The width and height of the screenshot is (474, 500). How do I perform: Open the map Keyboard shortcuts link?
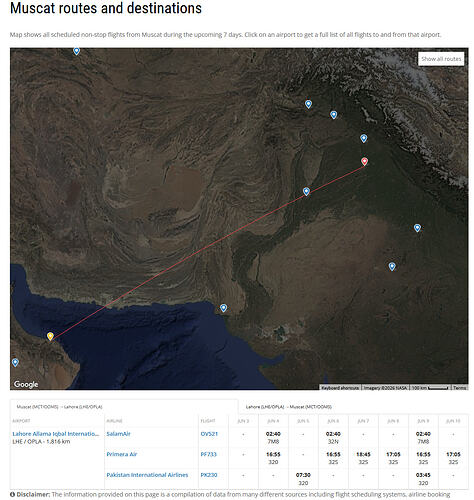coord(340,388)
